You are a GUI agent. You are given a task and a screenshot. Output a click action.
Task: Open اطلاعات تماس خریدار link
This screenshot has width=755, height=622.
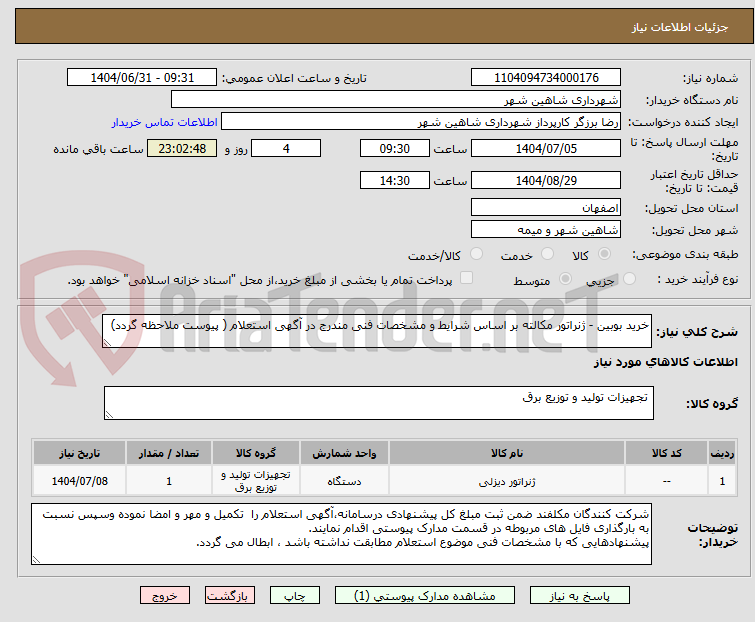point(165,122)
